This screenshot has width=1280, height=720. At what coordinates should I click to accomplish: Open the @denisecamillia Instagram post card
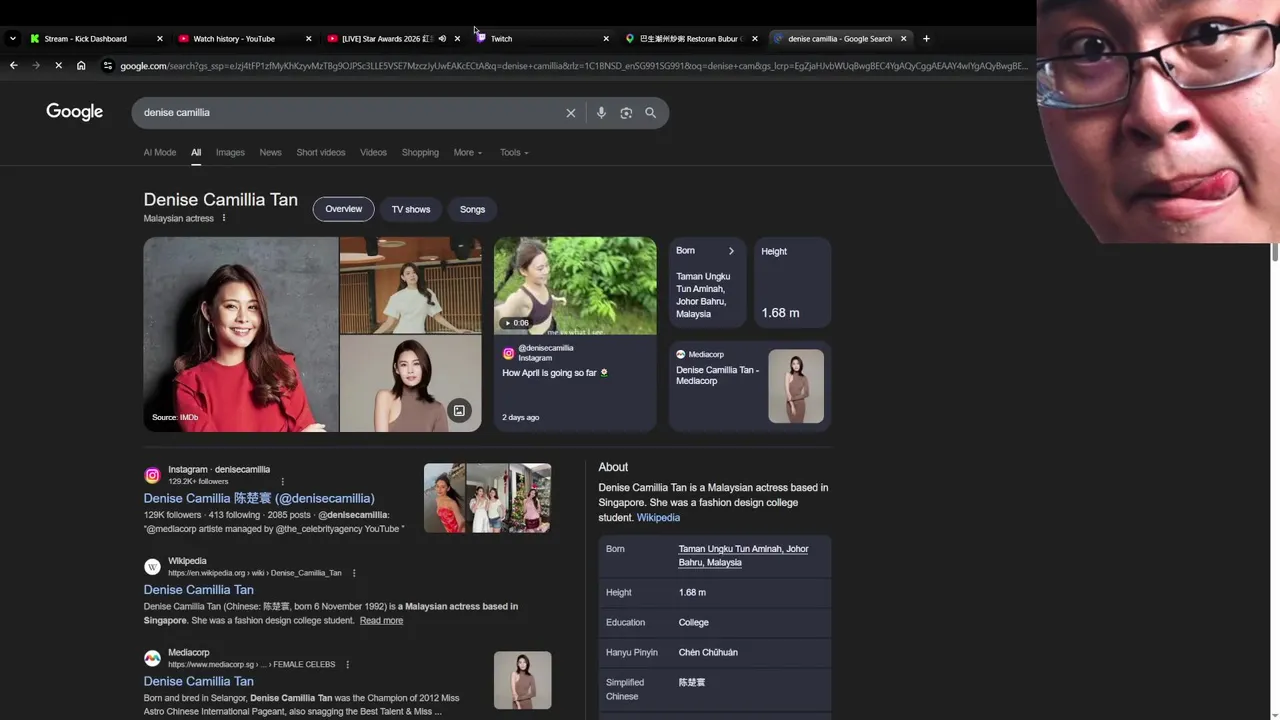pos(575,383)
